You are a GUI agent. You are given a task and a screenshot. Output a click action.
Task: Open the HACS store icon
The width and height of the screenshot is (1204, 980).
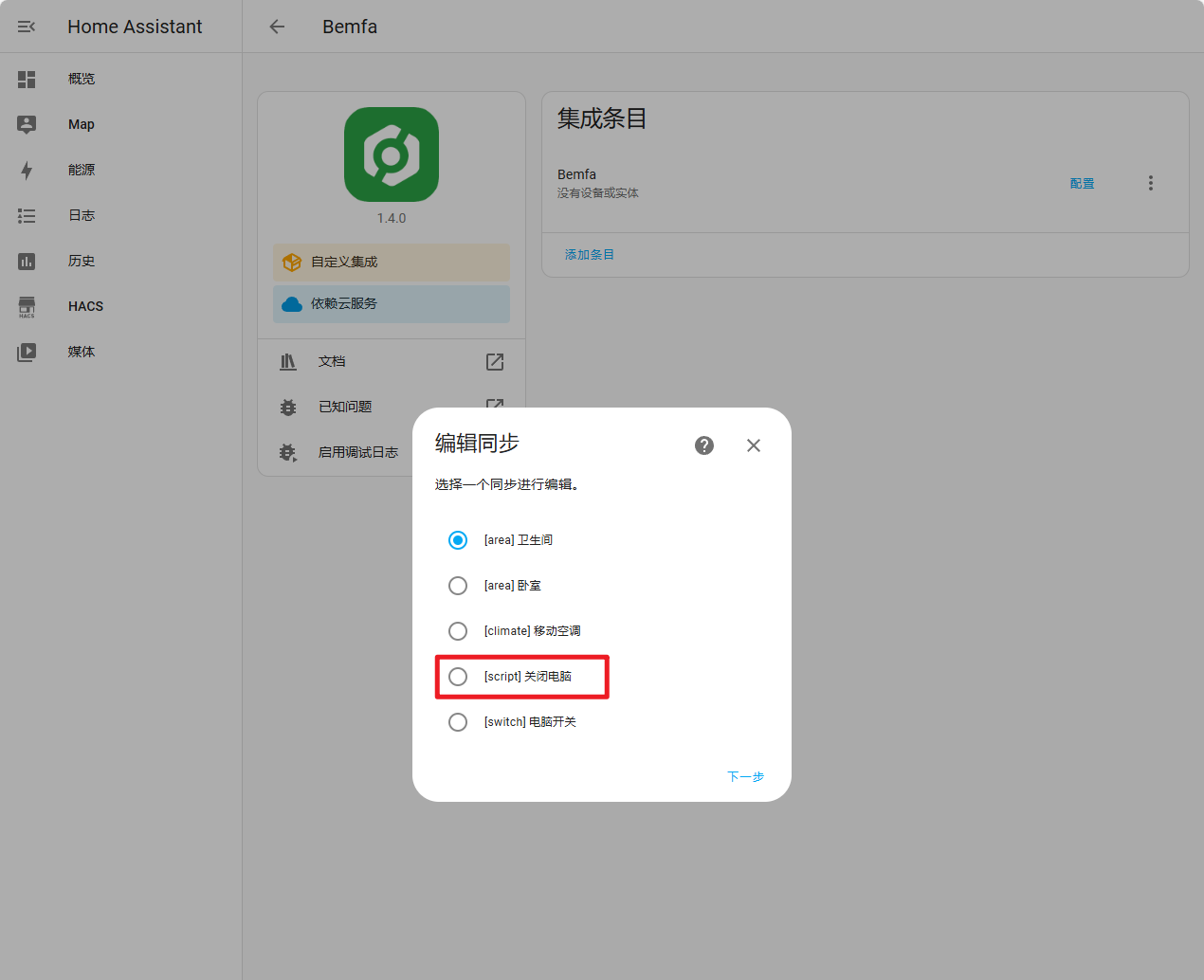click(27, 306)
